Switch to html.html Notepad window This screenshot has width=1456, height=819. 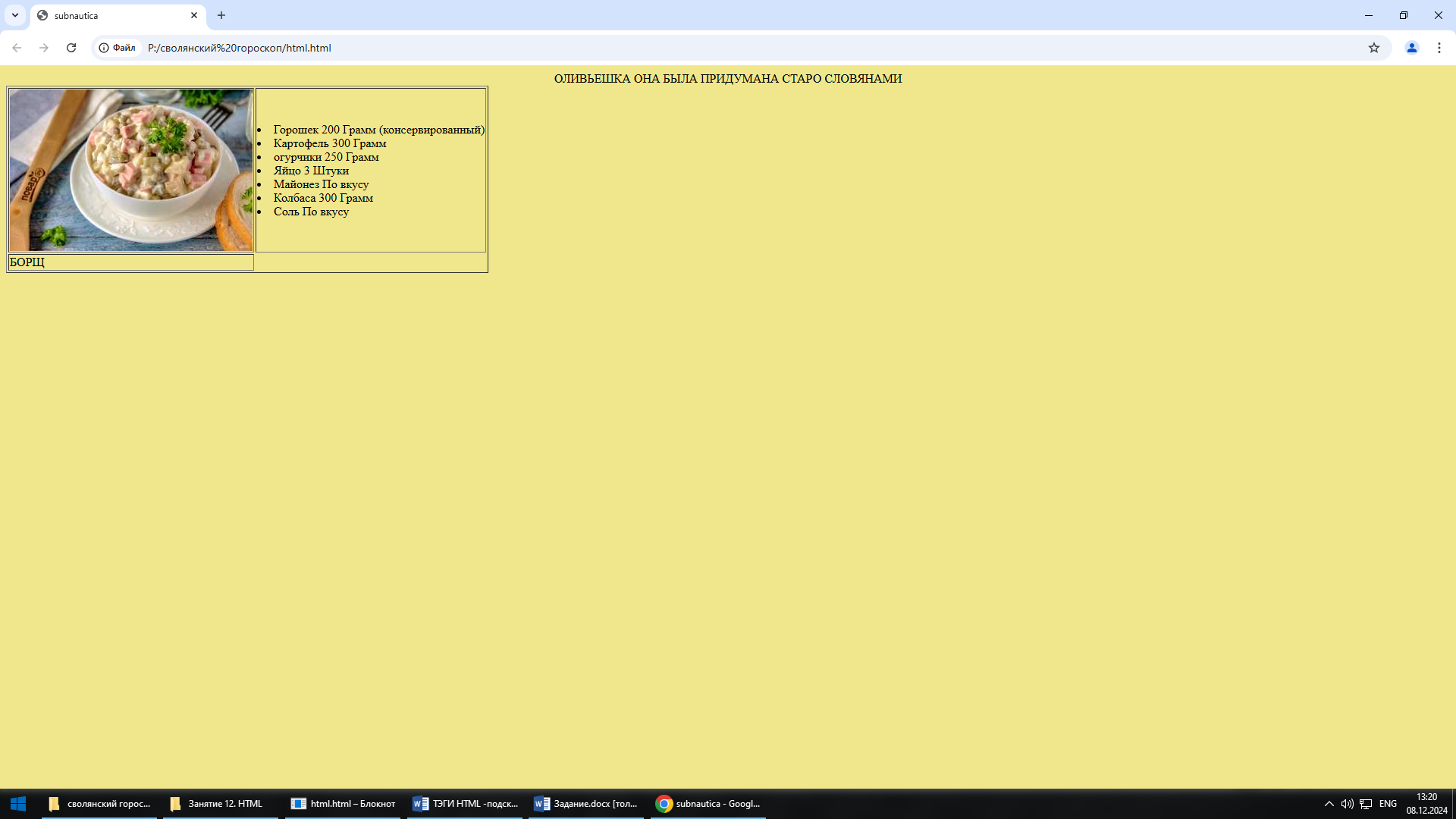(343, 804)
